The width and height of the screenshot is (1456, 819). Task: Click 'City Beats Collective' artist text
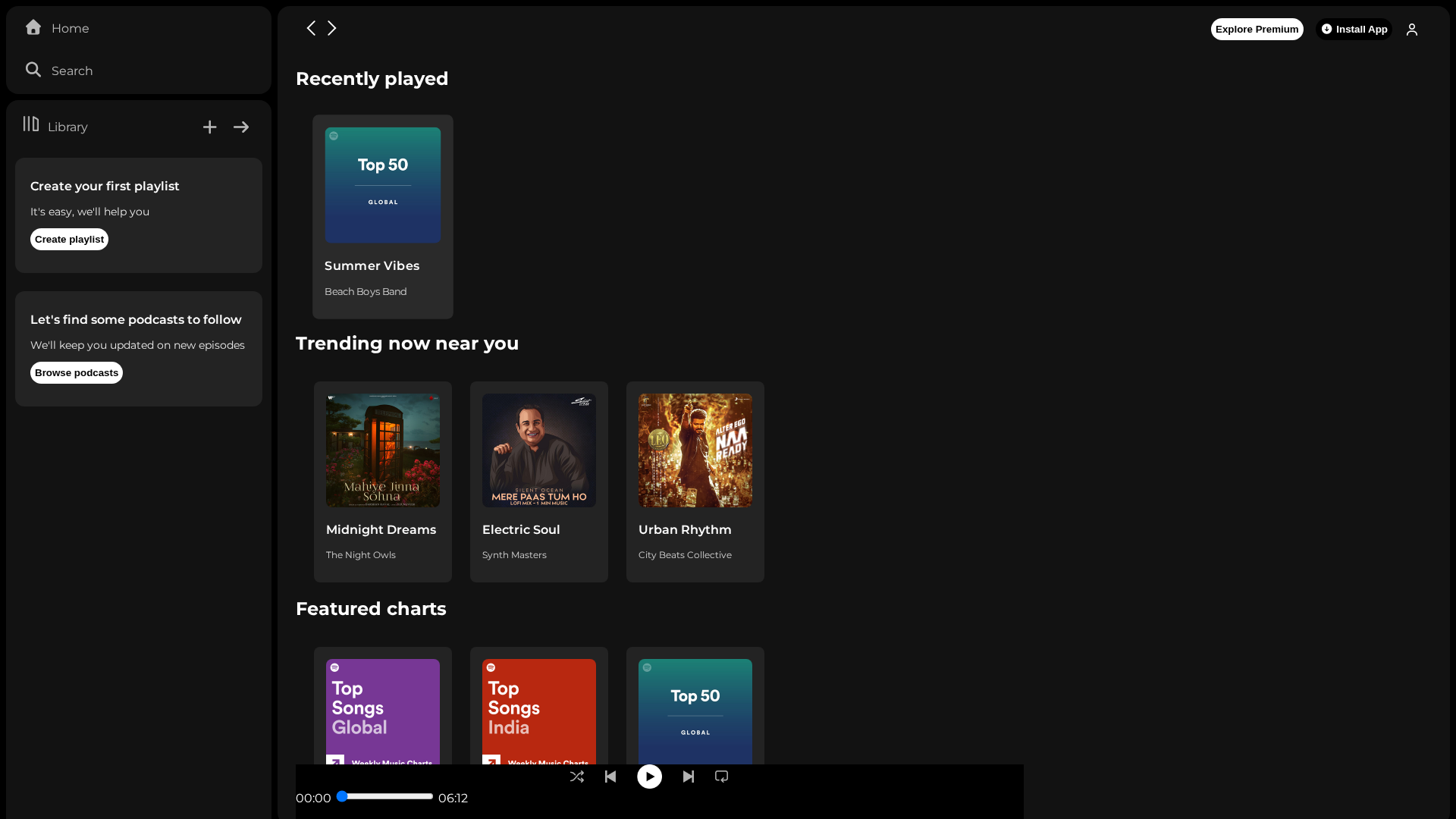click(x=685, y=555)
